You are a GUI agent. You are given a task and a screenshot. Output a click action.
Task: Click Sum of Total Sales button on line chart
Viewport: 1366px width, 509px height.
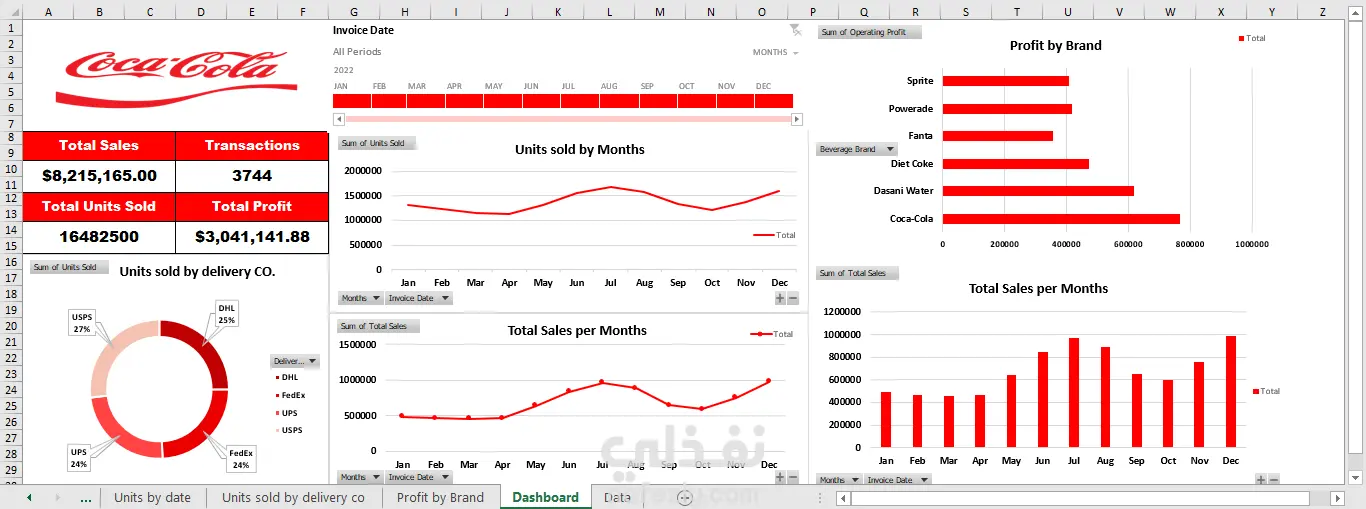(x=378, y=326)
